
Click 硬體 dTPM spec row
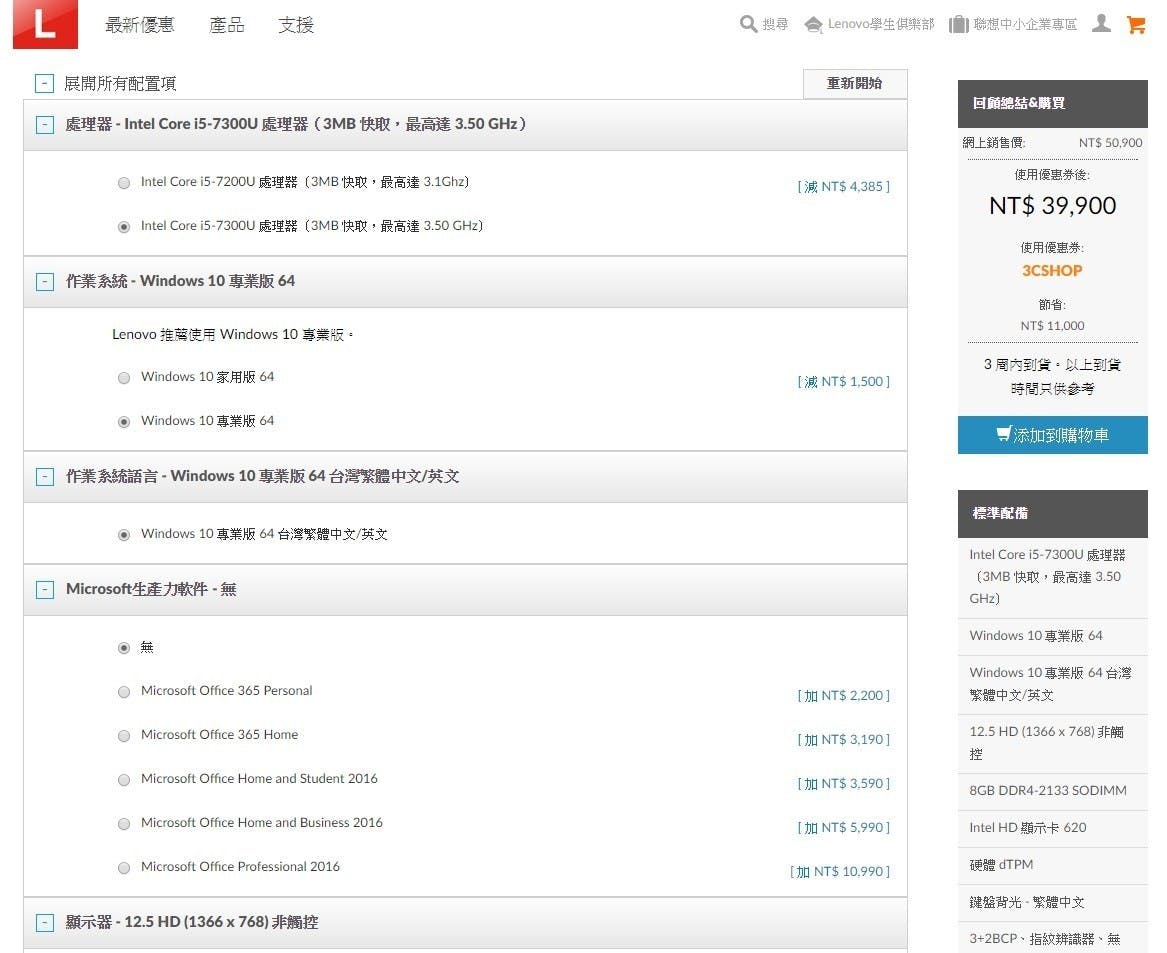coord(1052,866)
